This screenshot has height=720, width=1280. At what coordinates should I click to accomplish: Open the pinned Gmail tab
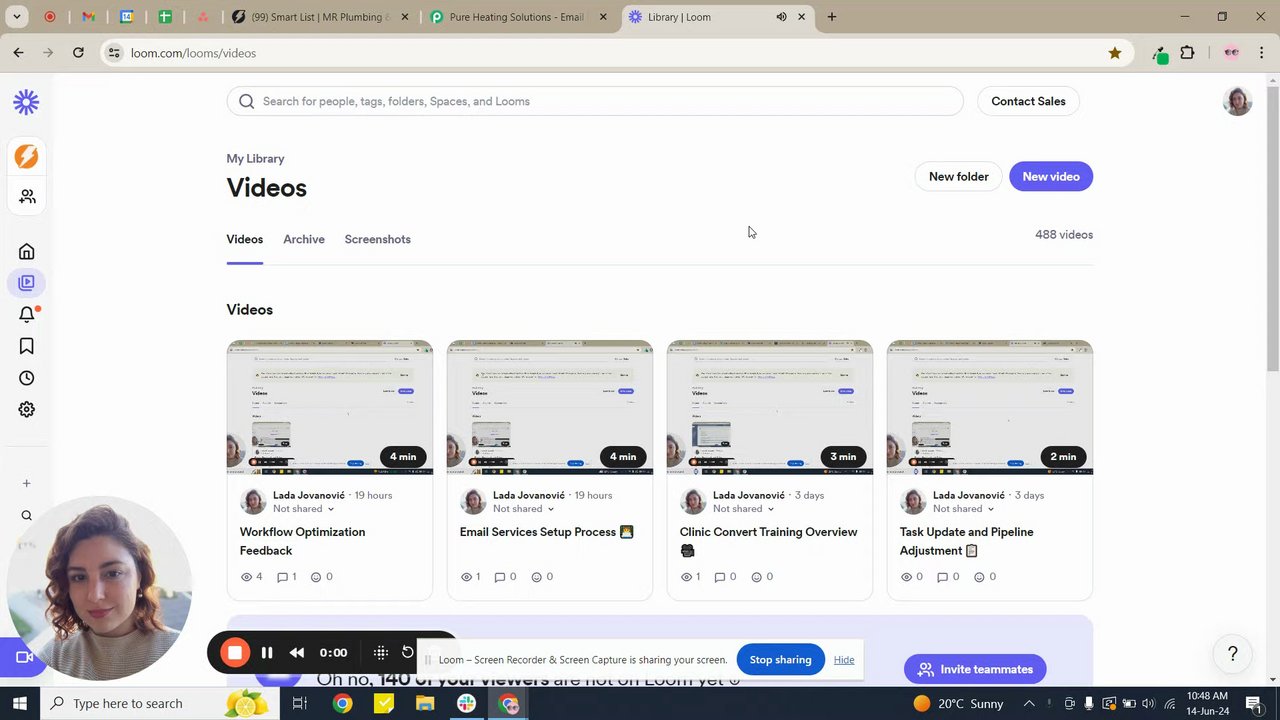[x=88, y=17]
